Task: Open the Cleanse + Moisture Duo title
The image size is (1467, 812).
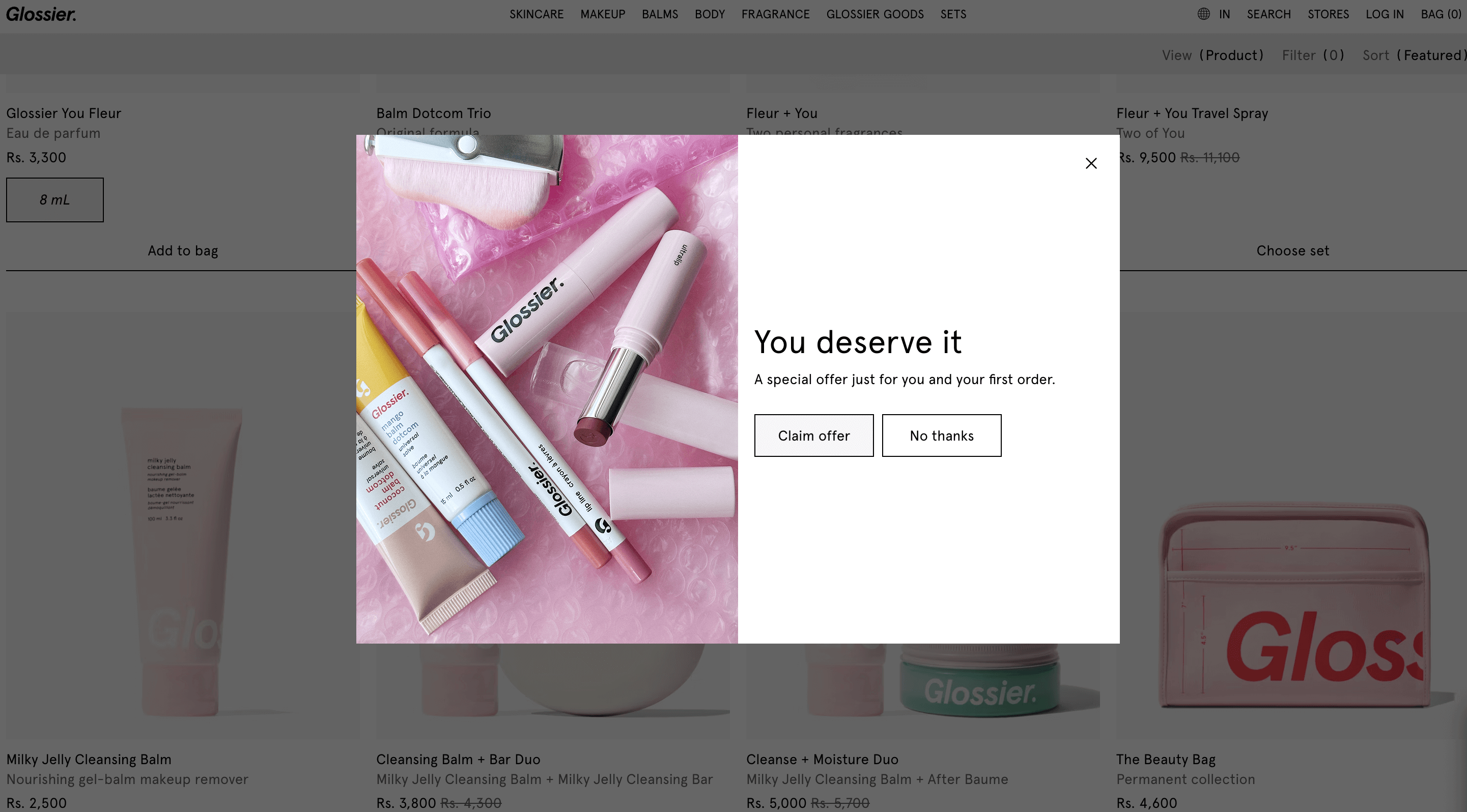Action: coord(822,760)
